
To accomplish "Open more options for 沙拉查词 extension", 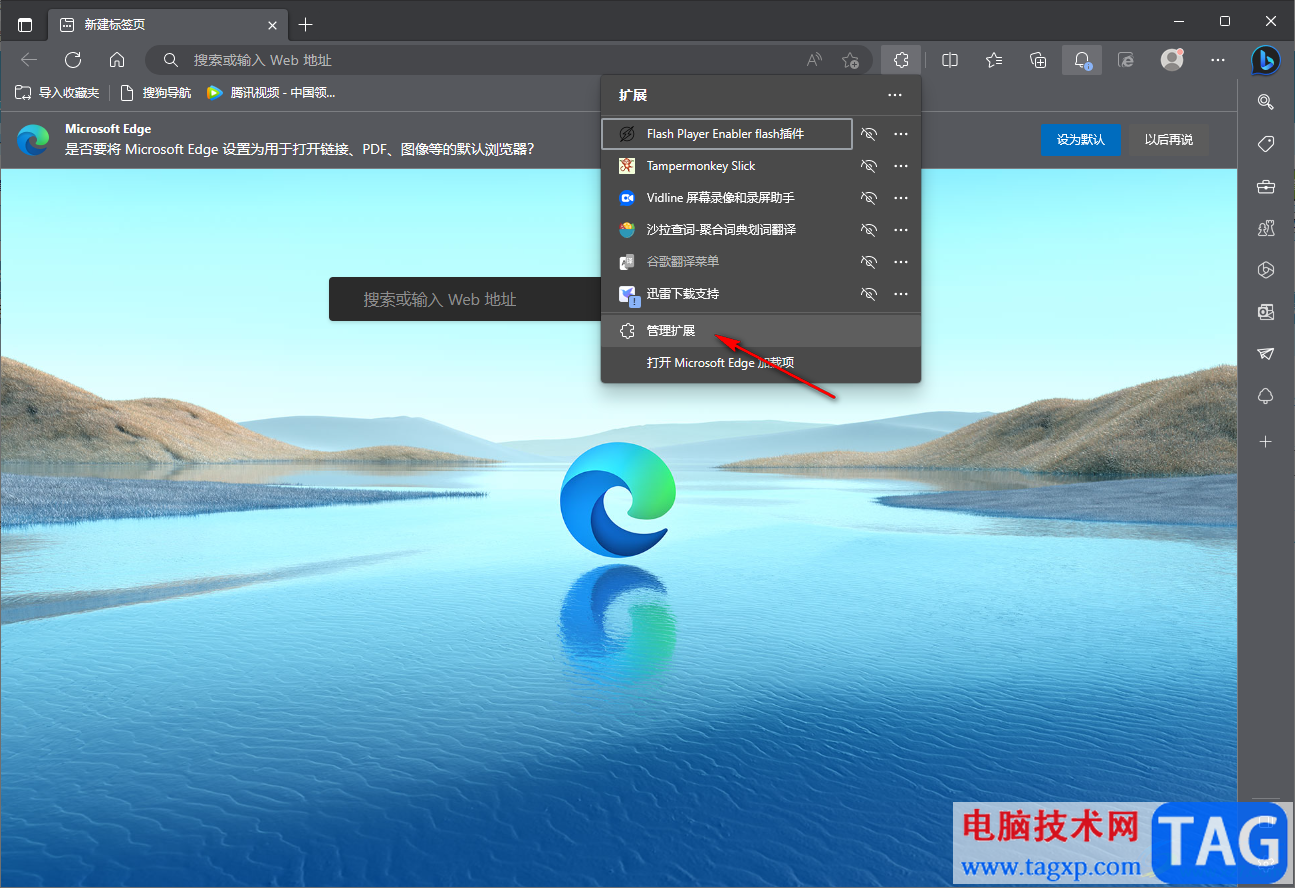I will point(901,230).
